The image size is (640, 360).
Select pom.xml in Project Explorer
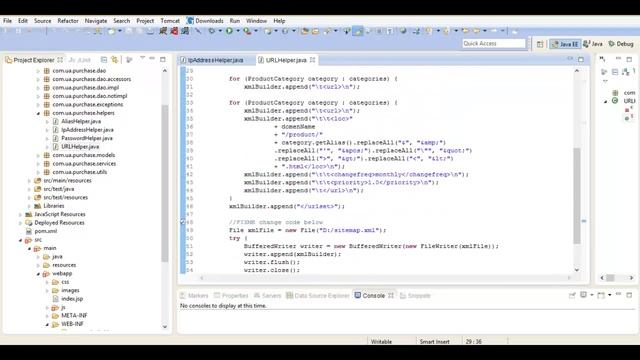point(46,231)
